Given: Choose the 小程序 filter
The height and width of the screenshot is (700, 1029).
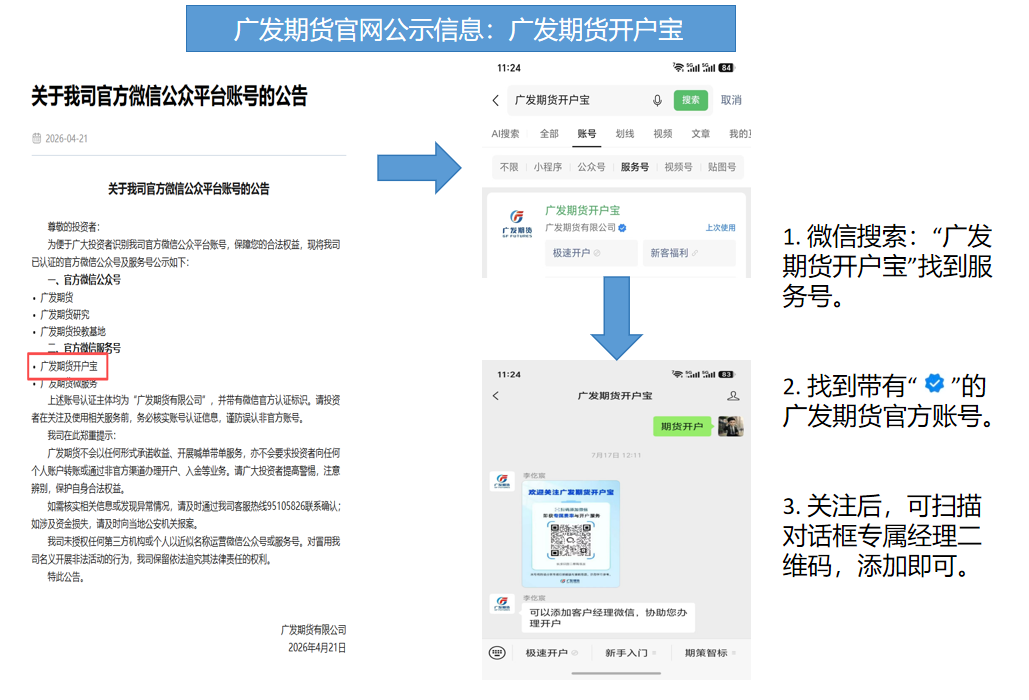Looking at the screenshot, I should click(x=547, y=167).
